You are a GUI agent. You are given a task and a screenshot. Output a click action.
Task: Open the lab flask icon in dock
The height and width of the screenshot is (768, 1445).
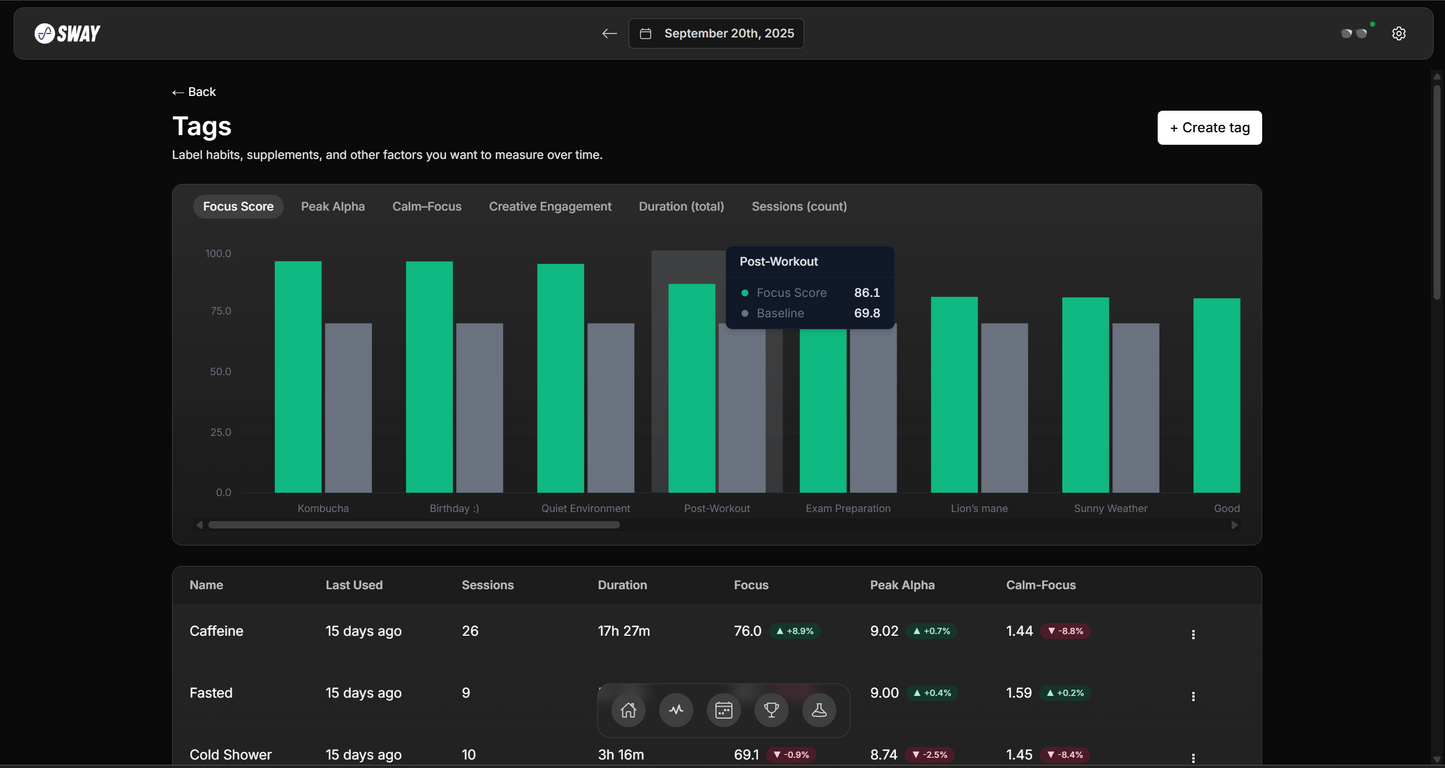tap(819, 710)
